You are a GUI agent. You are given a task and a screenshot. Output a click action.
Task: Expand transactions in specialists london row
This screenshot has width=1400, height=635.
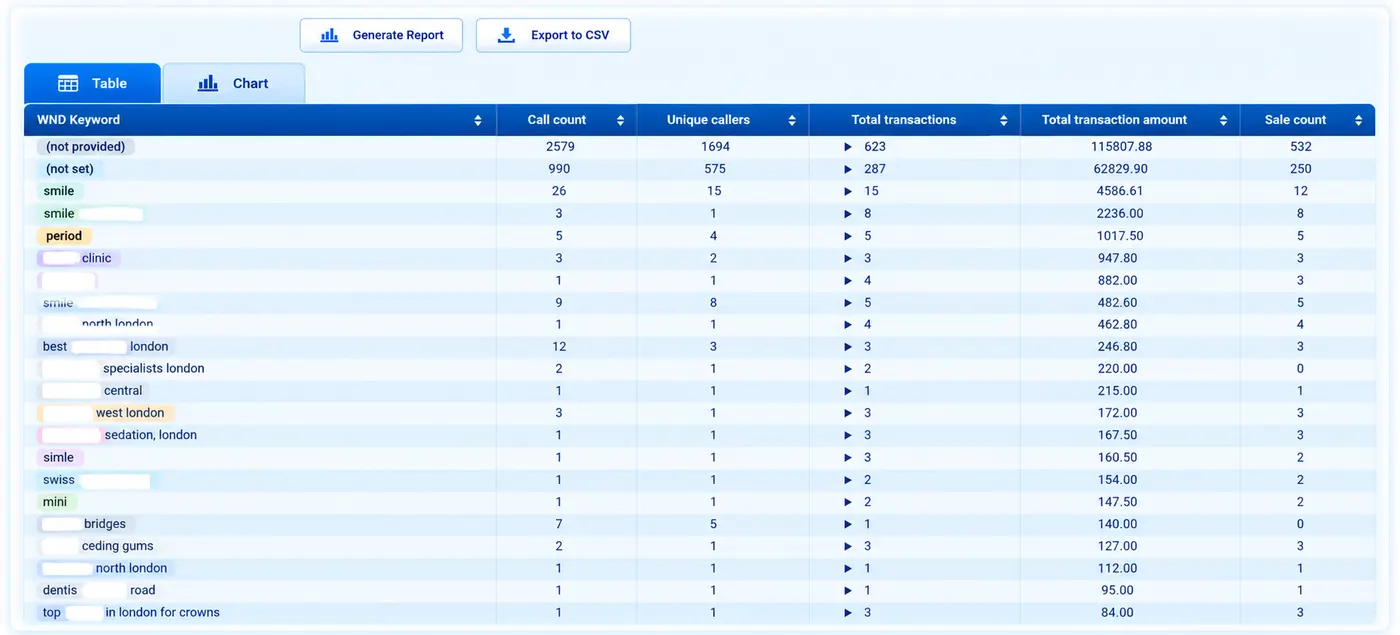(x=849, y=368)
